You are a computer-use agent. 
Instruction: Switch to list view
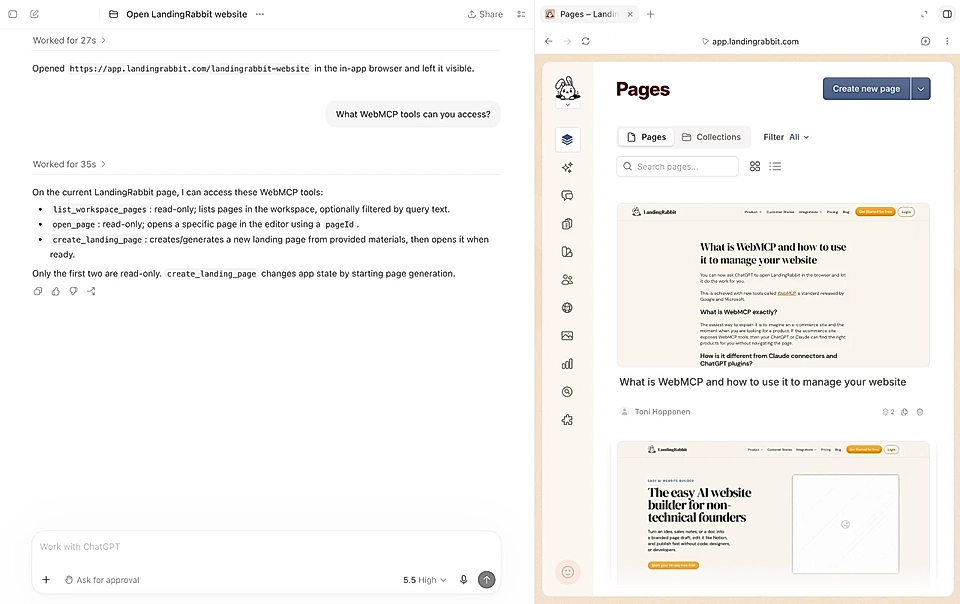775,166
